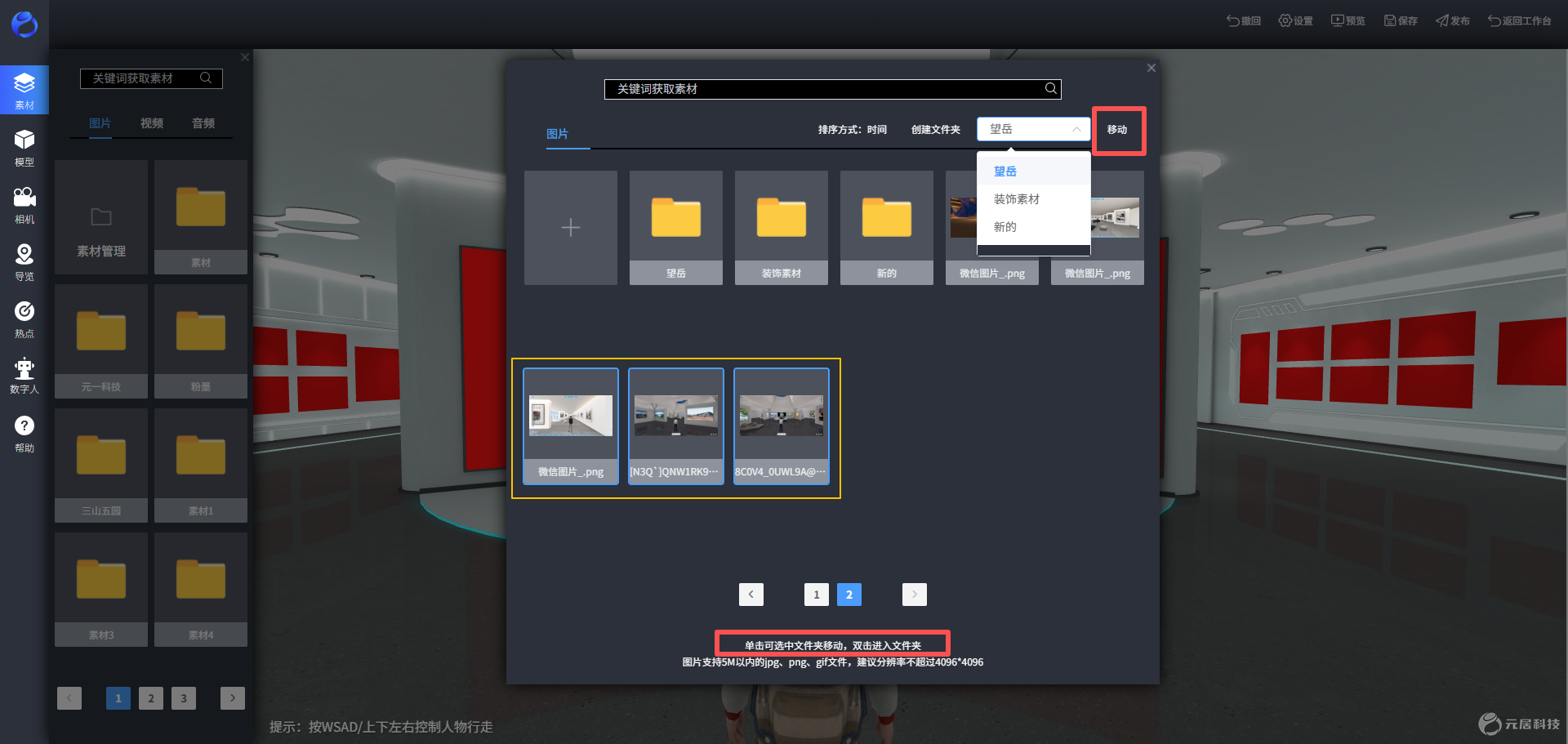Go to left panel page 3

(184, 698)
